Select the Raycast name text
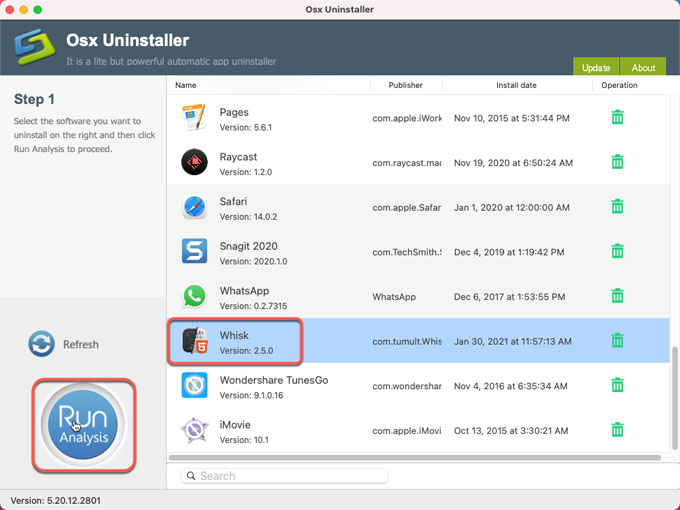 [238, 157]
